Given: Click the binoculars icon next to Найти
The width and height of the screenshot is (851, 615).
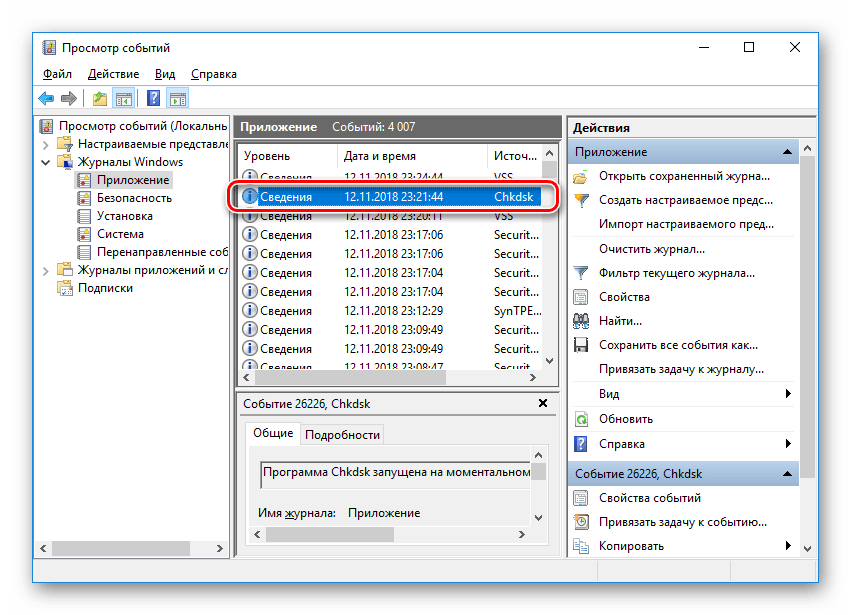Looking at the screenshot, I should click(x=580, y=321).
